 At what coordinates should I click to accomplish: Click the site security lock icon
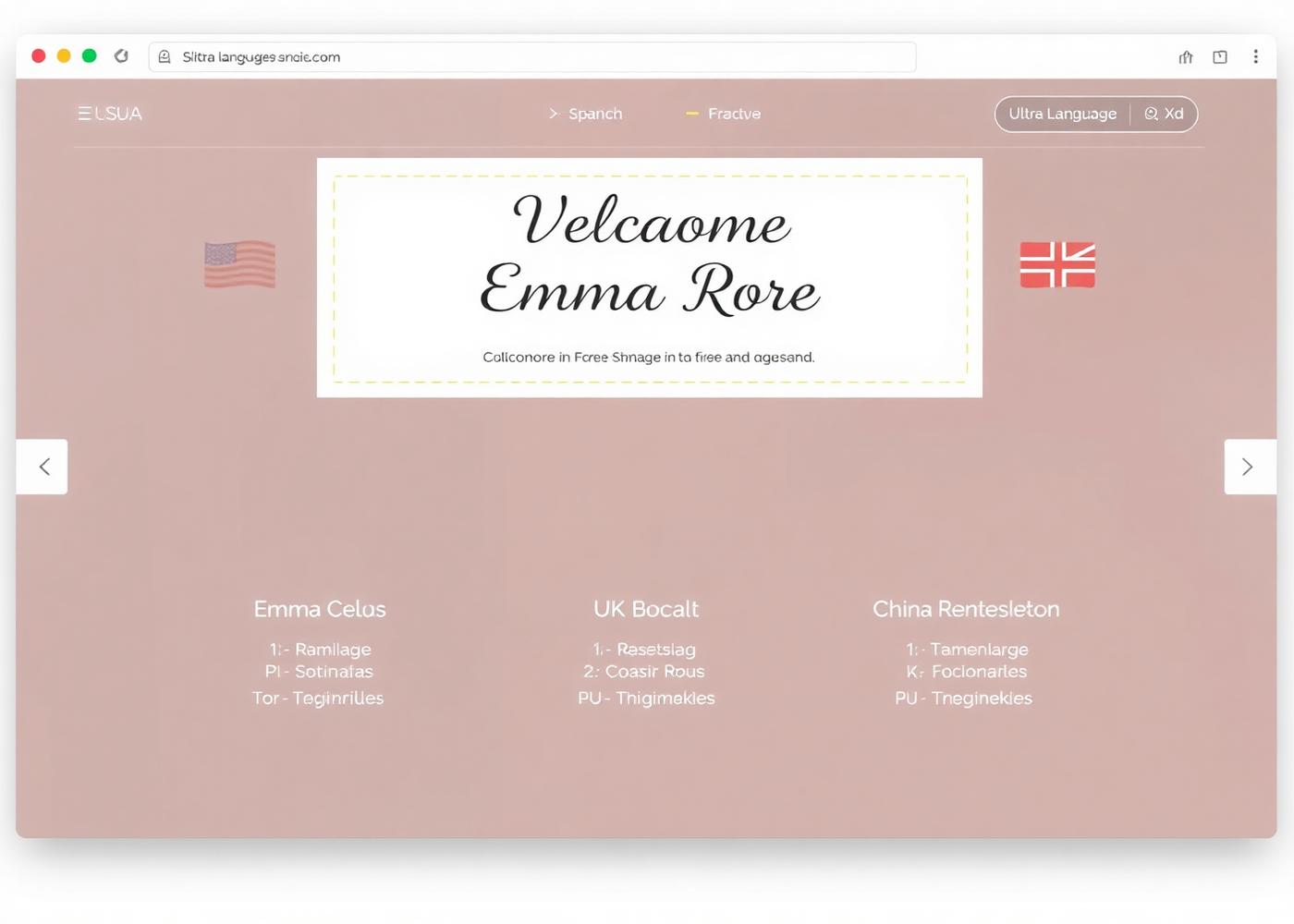pyautogui.click(x=165, y=57)
